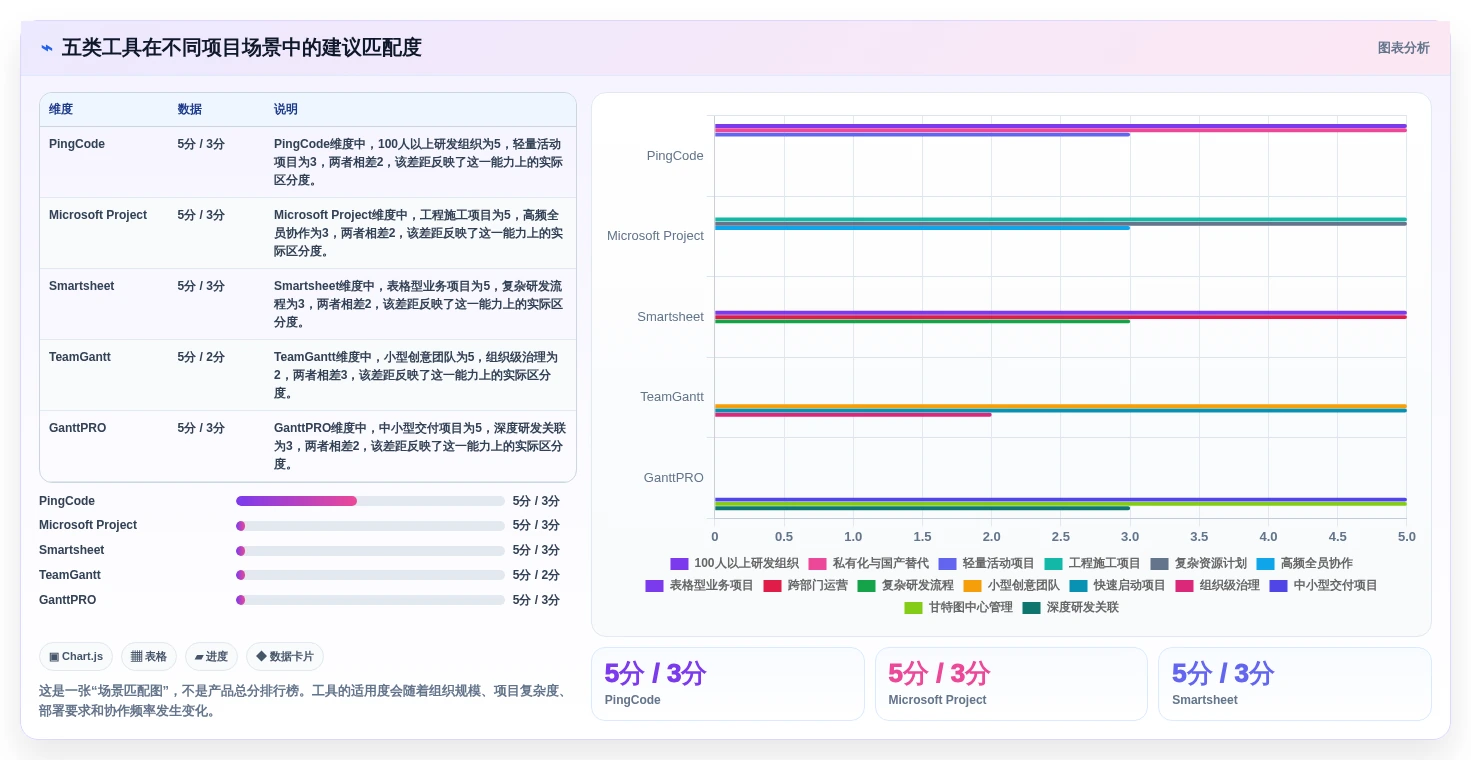Click the chart title heading text
Screen dimensions: 1471x760
click(x=242, y=47)
